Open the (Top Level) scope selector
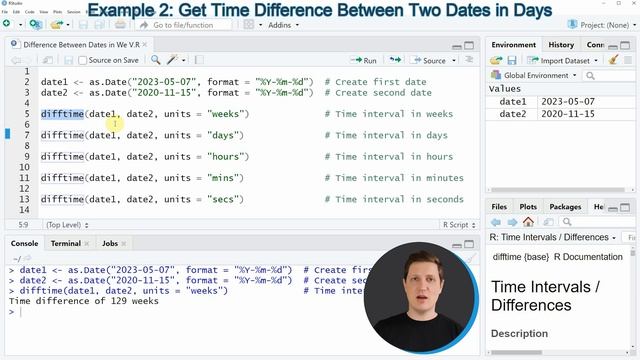Image resolution: width=640 pixels, height=360 pixels. point(67,225)
